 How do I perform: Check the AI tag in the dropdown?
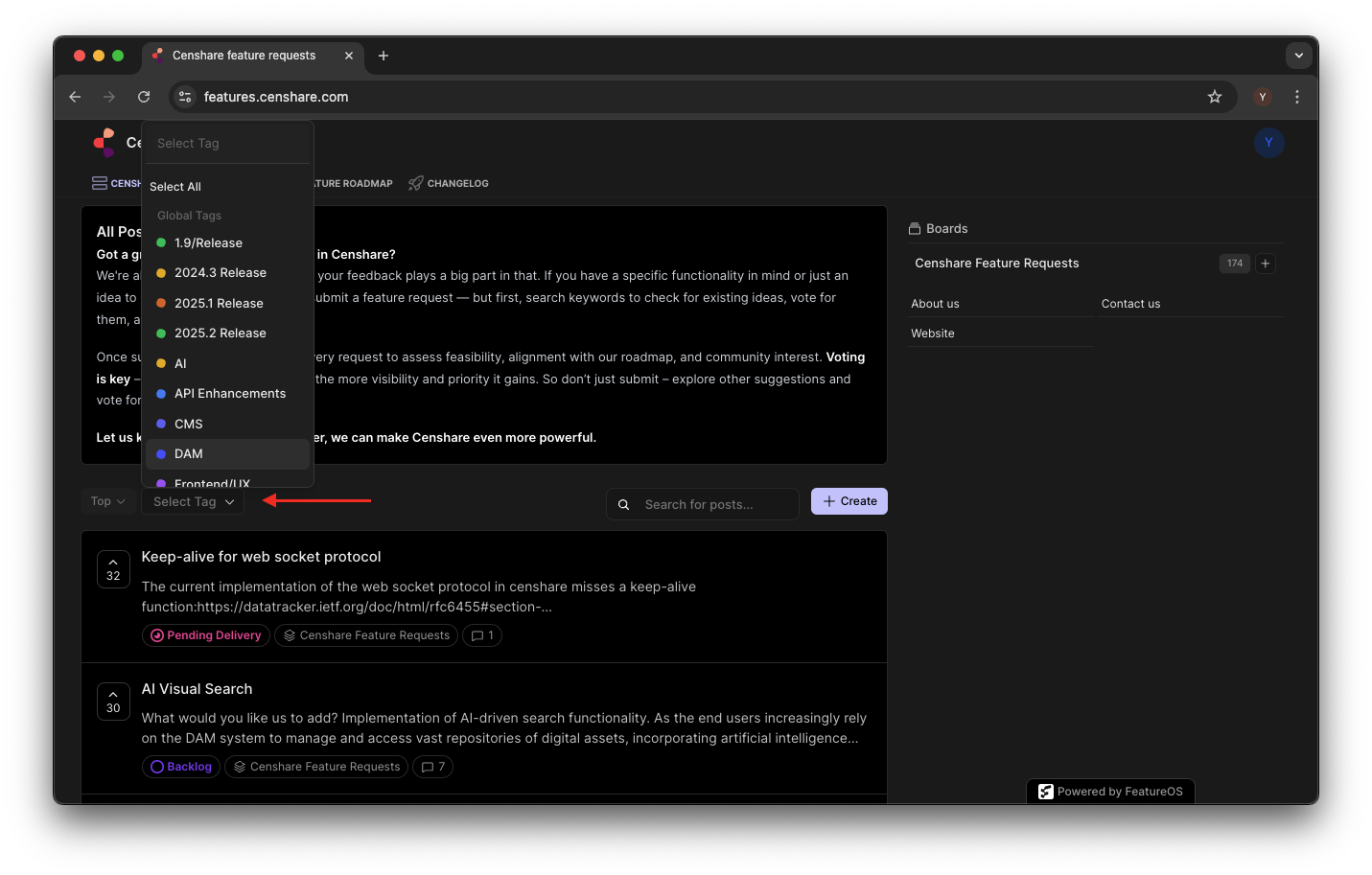tap(178, 363)
